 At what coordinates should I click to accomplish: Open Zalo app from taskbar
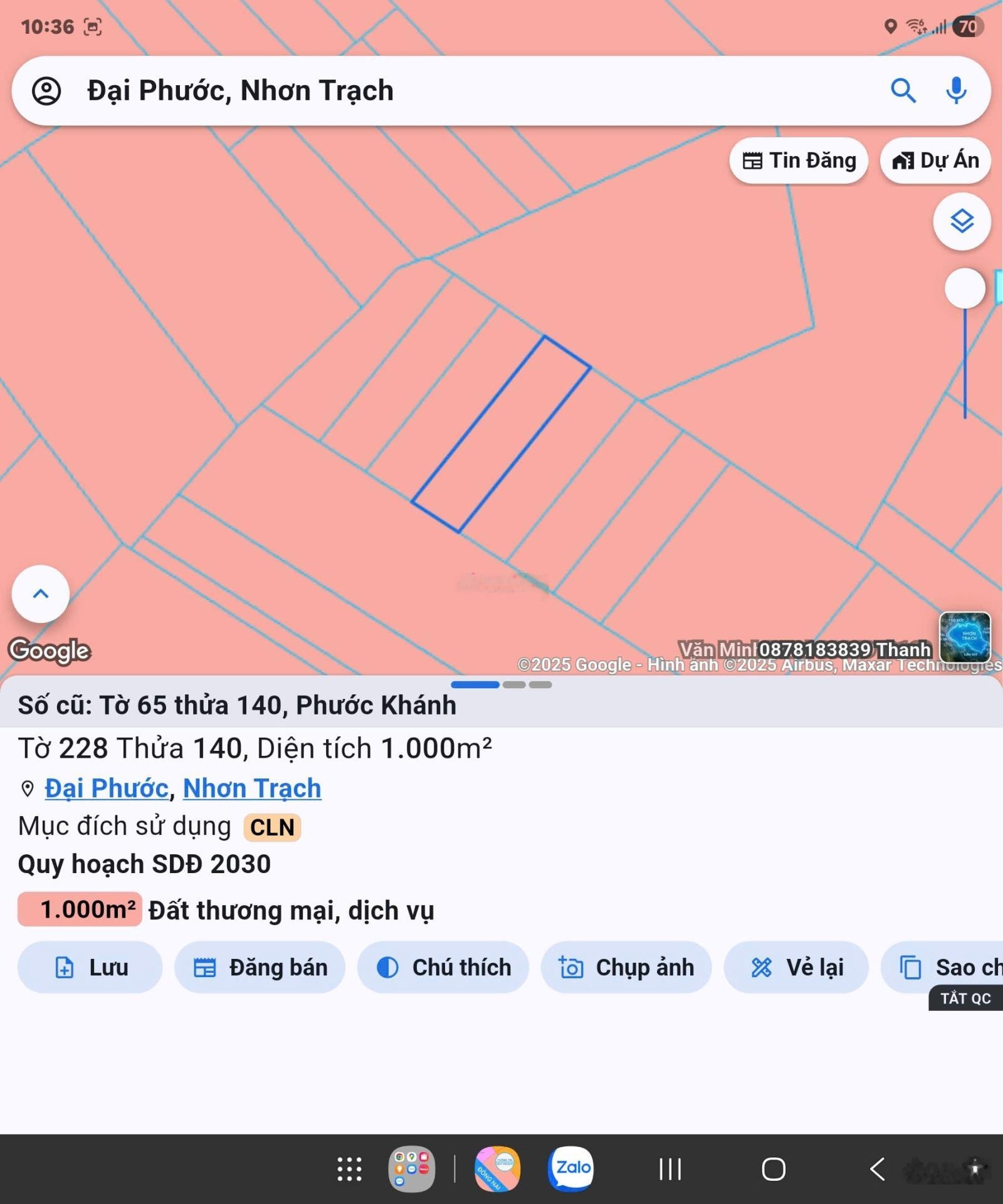[570, 1168]
